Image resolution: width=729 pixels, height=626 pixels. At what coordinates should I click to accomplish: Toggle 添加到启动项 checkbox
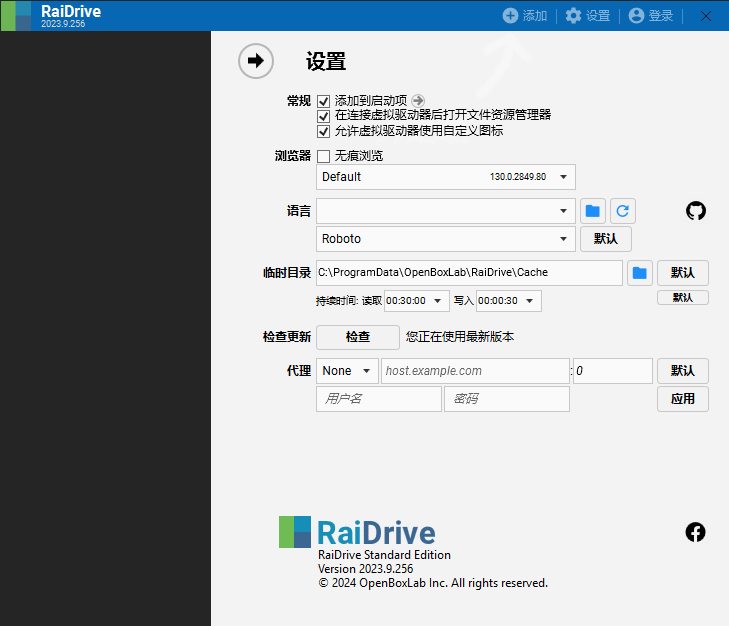point(324,101)
